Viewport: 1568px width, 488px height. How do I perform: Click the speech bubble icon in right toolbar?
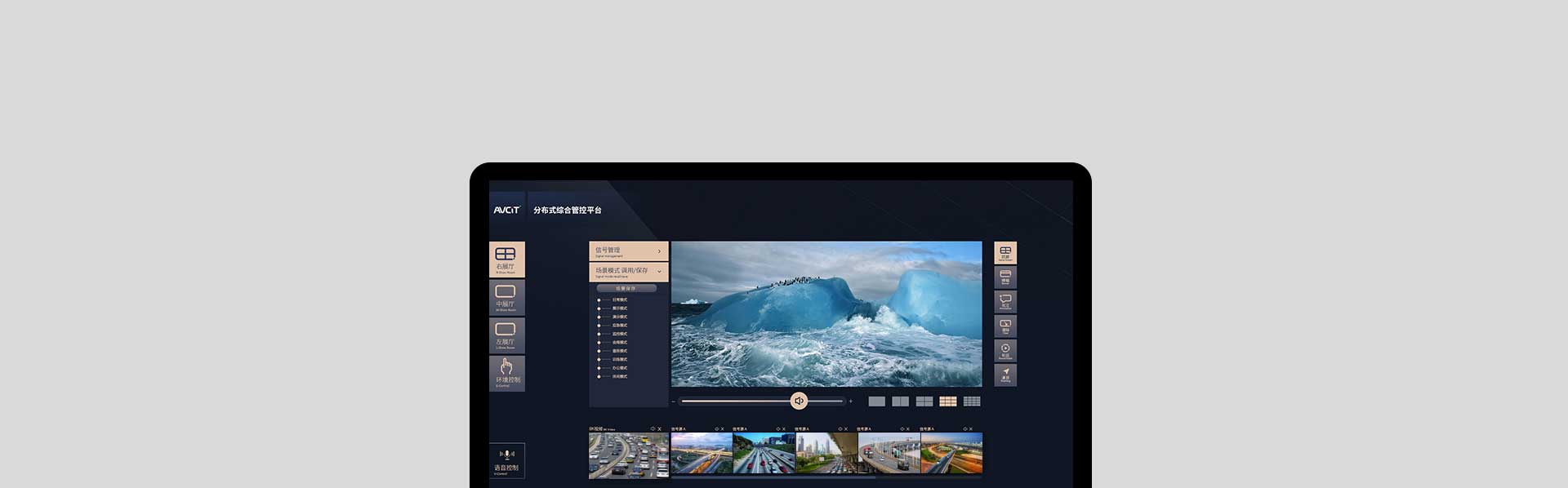click(1005, 301)
